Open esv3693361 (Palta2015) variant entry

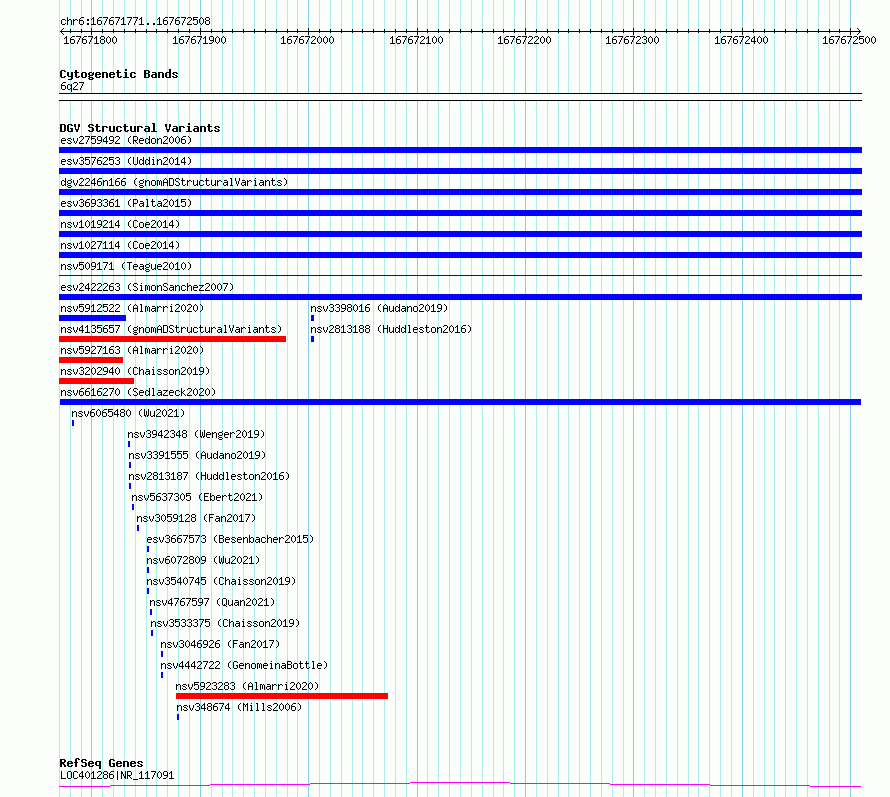click(x=126, y=203)
